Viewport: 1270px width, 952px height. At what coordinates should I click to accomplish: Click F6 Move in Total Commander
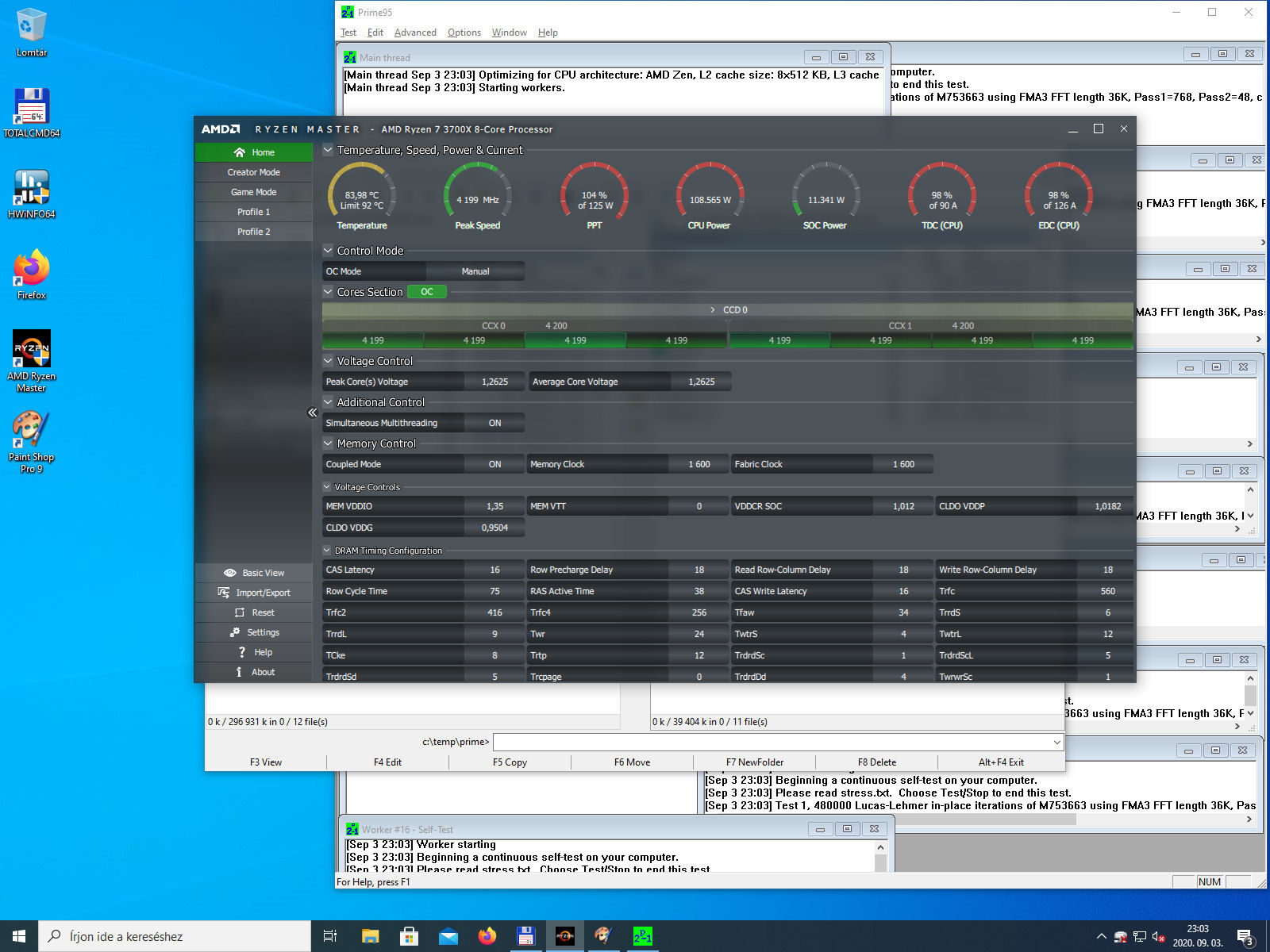tap(632, 762)
